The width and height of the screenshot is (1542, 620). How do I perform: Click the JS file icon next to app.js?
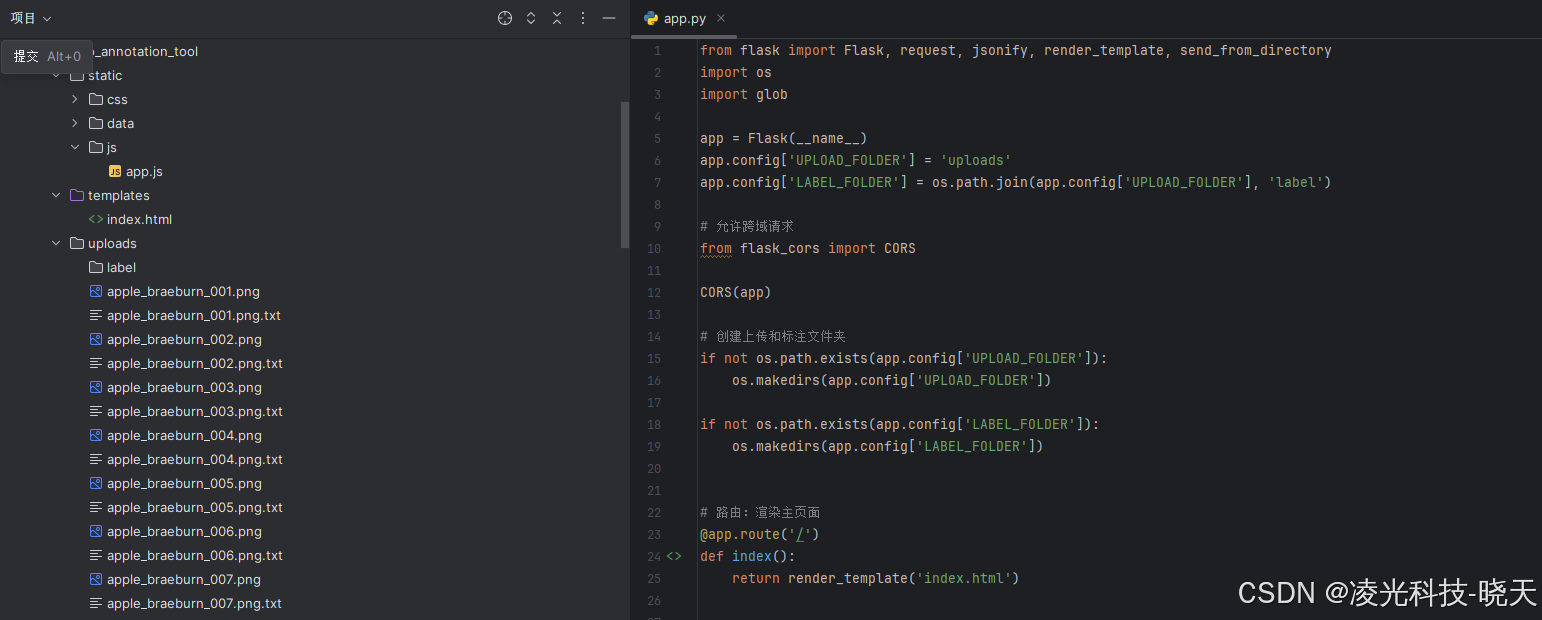click(x=114, y=171)
